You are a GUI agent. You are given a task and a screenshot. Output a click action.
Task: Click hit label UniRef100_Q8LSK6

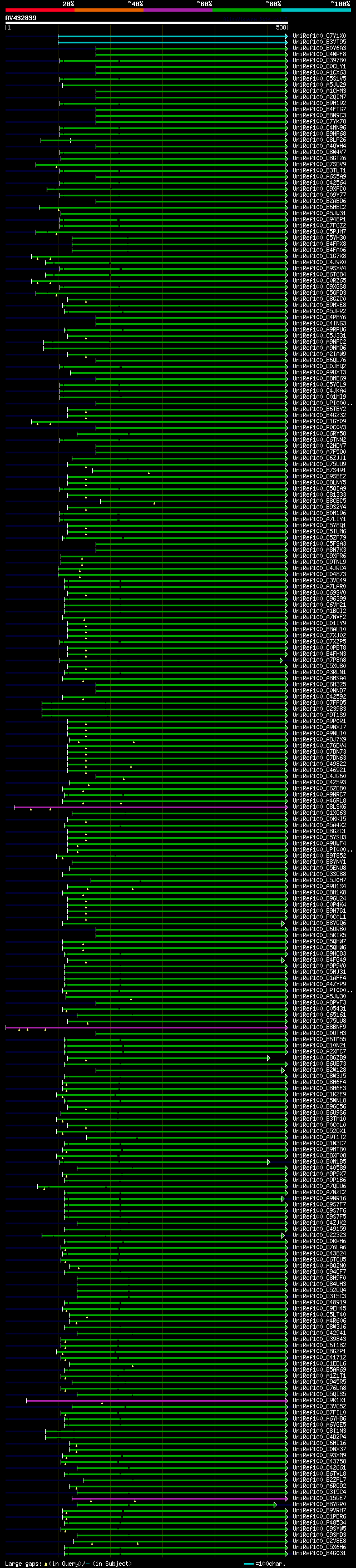[x=319, y=807]
